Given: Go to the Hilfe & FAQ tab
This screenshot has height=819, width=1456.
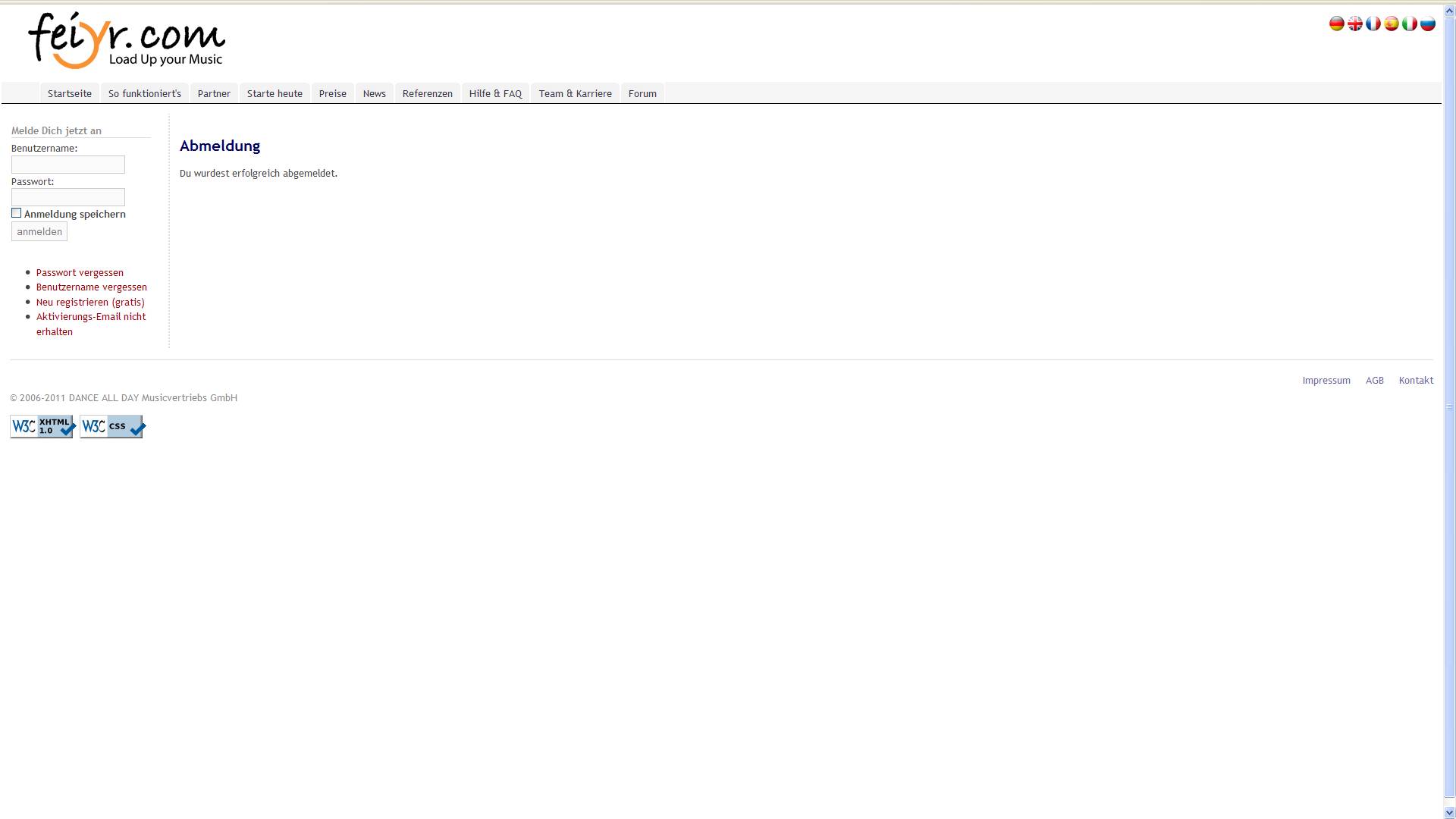Looking at the screenshot, I should [x=495, y=93].
